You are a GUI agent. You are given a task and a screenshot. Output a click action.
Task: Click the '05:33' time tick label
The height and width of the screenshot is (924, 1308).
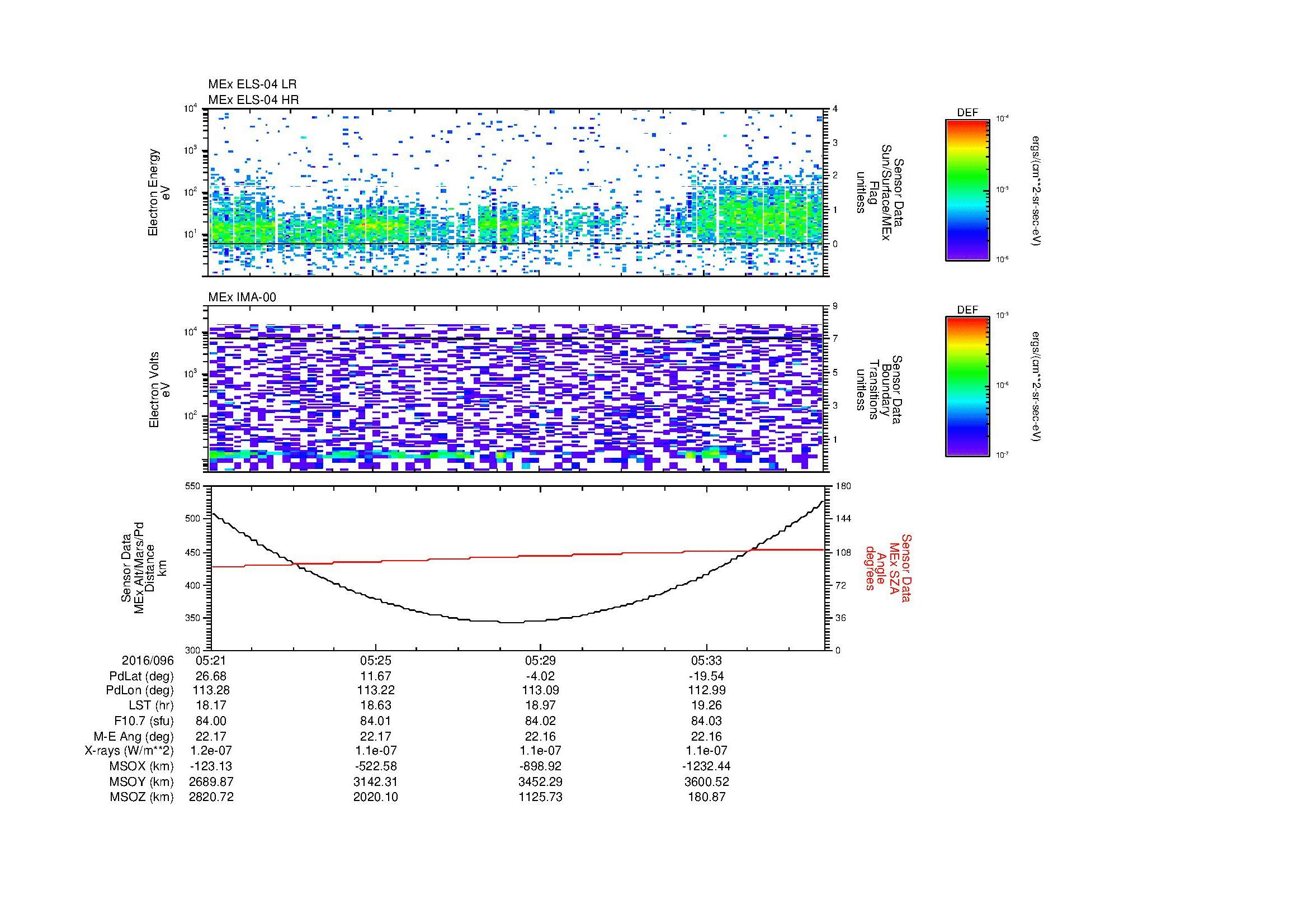pyautogui.click(x=706, y=661)
